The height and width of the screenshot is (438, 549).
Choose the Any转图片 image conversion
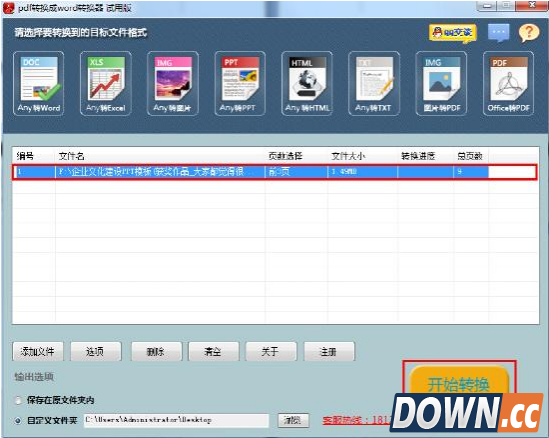pos(173,83)
